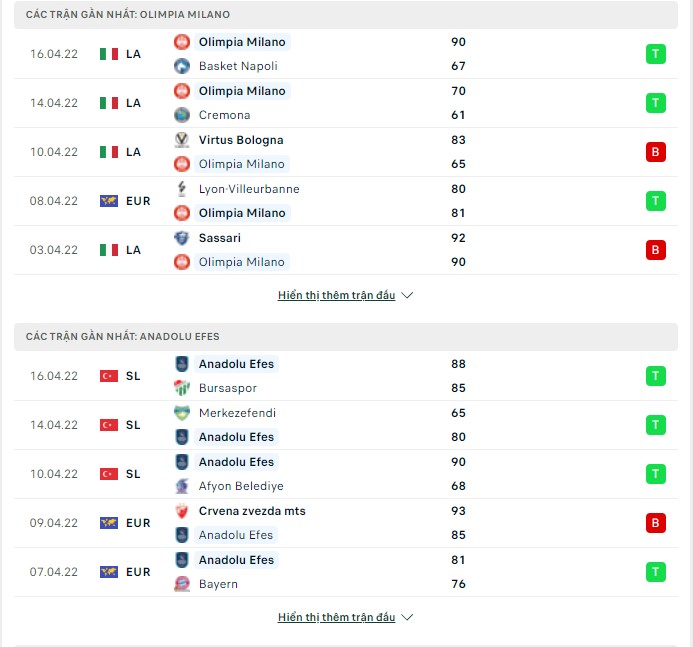
Task: Click the Cremona team logo
Action: [182, 115]
